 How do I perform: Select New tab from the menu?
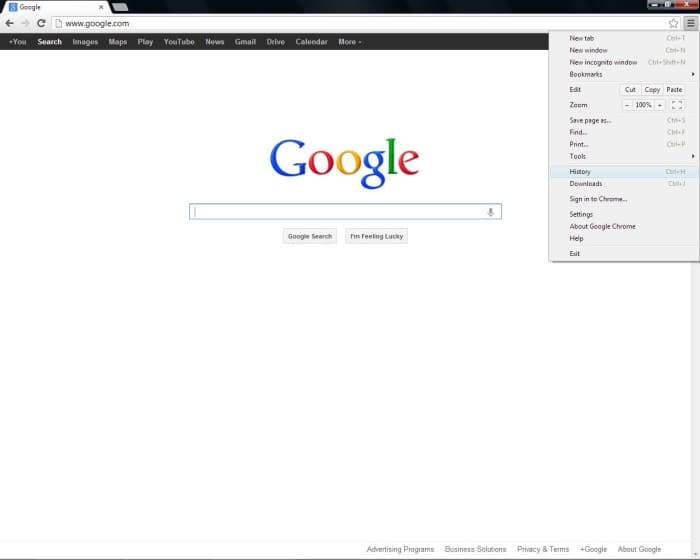click(x=624, y=38)
